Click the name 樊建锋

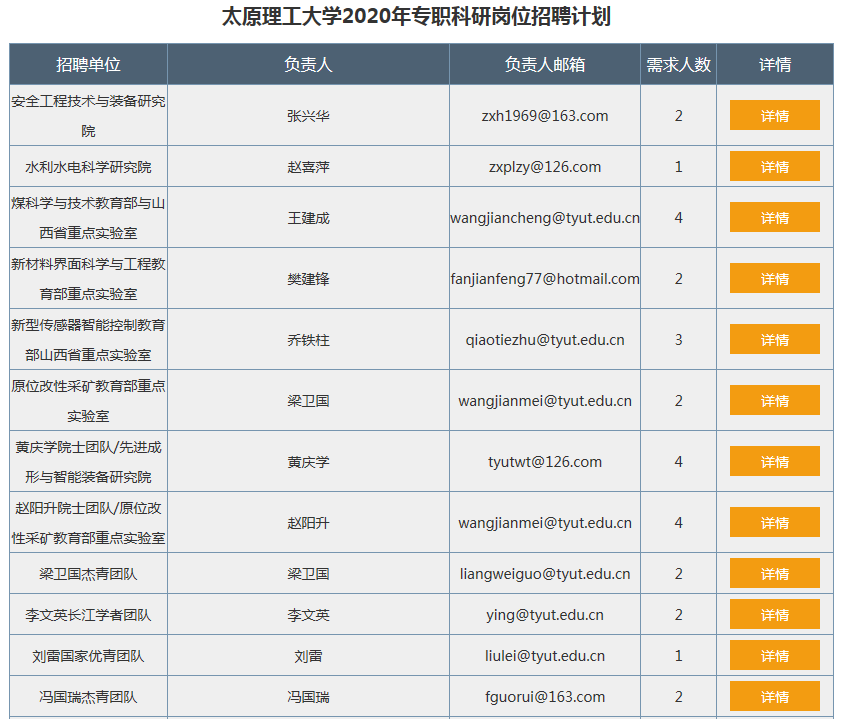point(308,279)
